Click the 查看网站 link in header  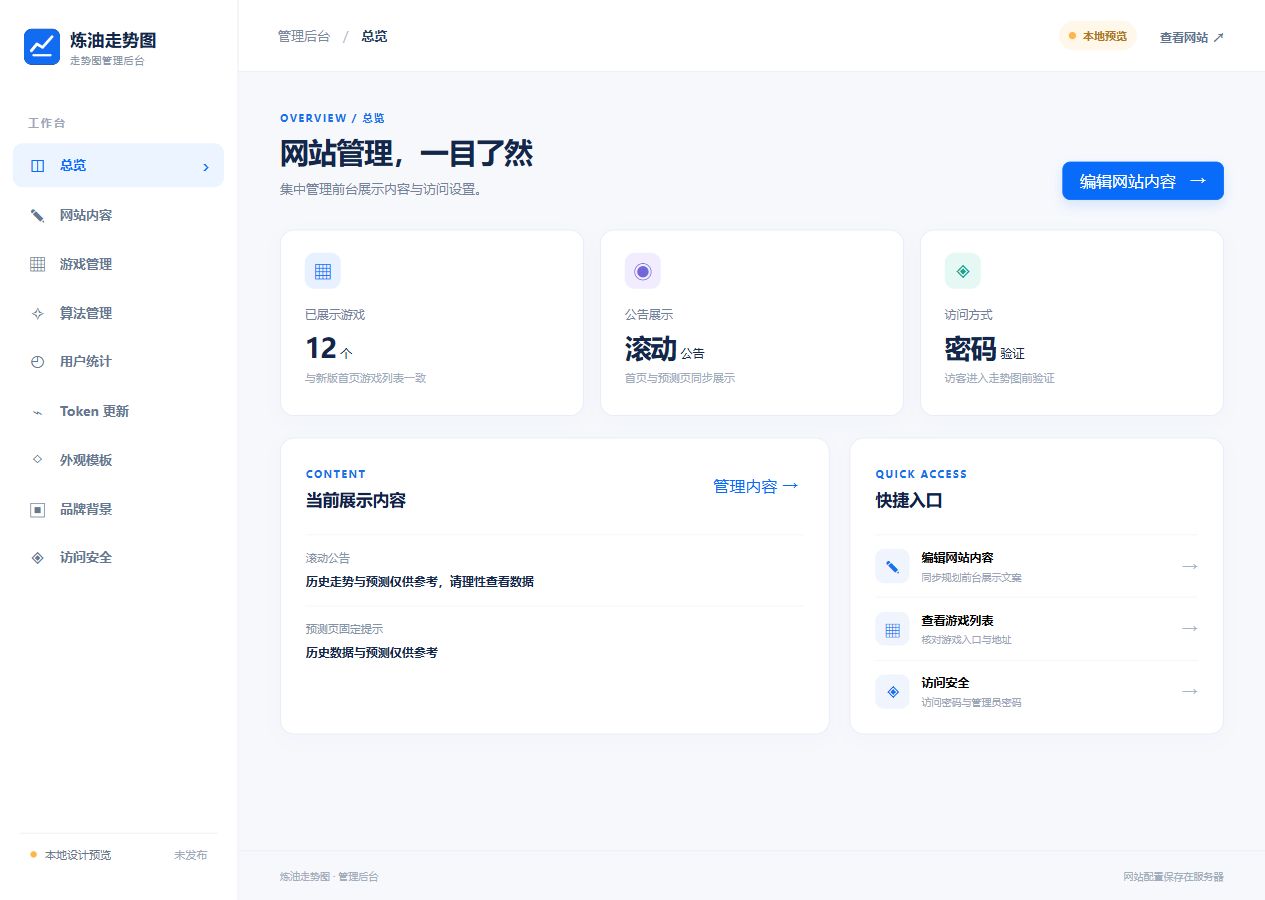click(x=1192, y=37)
